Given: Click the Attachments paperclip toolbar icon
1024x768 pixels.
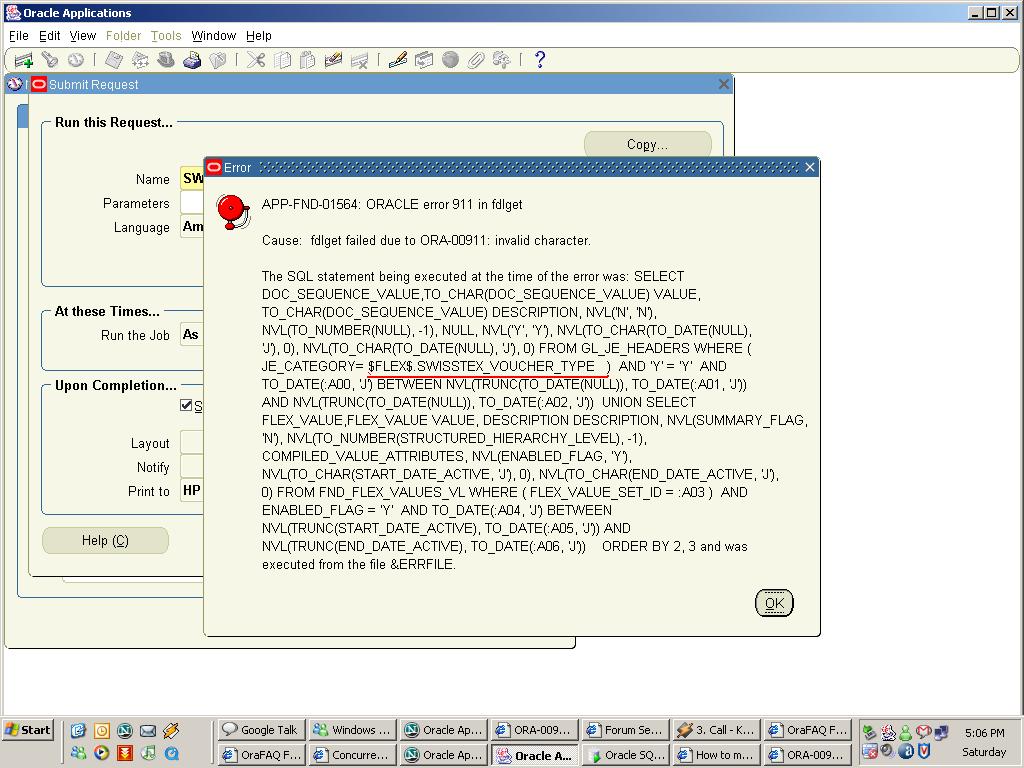Looking at the screenshot, I should pyautogui.click(x=476, y=60).
